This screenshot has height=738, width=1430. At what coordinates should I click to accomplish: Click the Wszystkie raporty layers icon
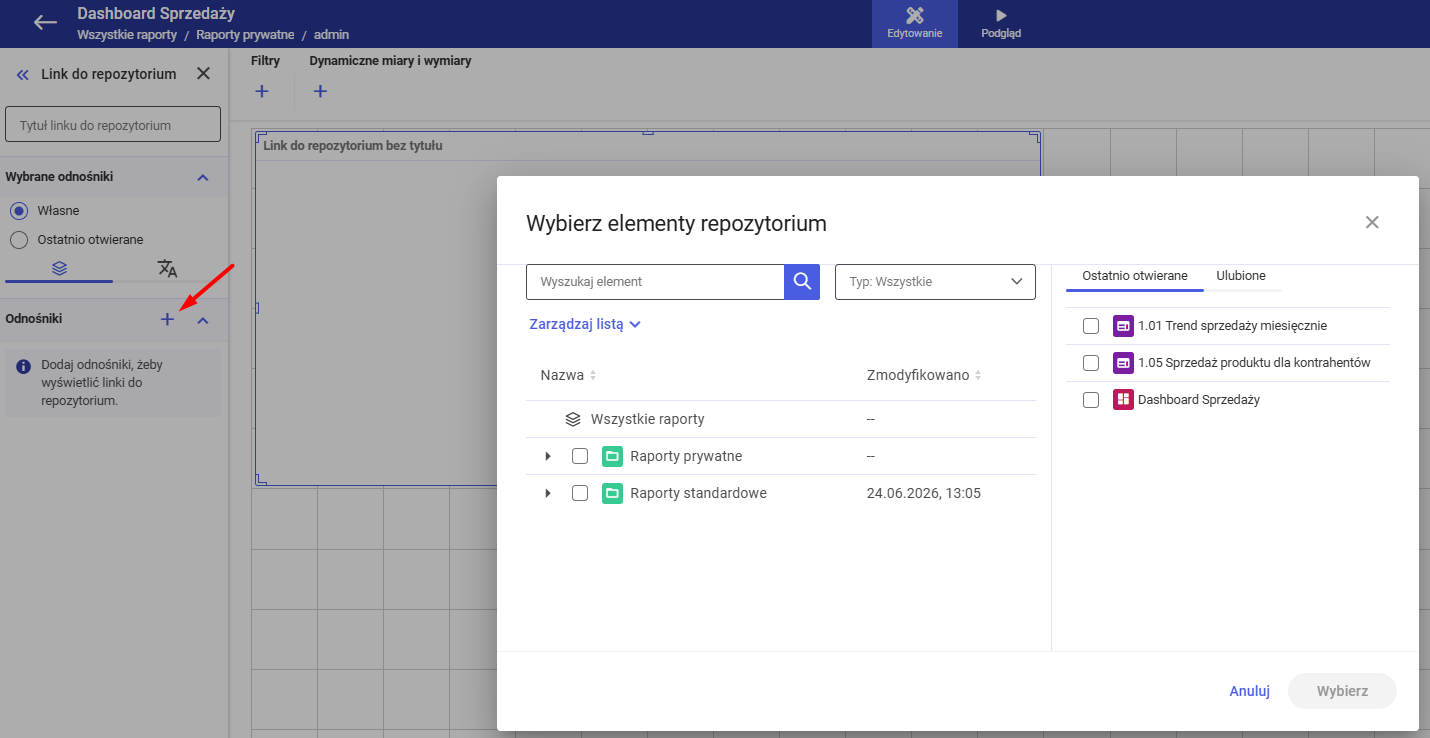coord(573,419)
